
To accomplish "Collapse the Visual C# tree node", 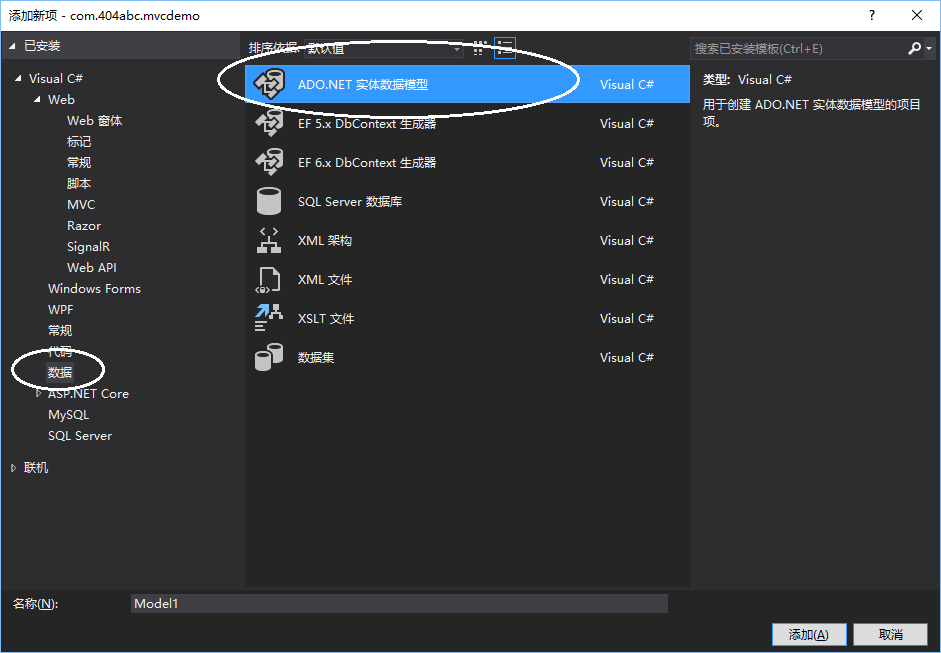I will coord(18,79).
